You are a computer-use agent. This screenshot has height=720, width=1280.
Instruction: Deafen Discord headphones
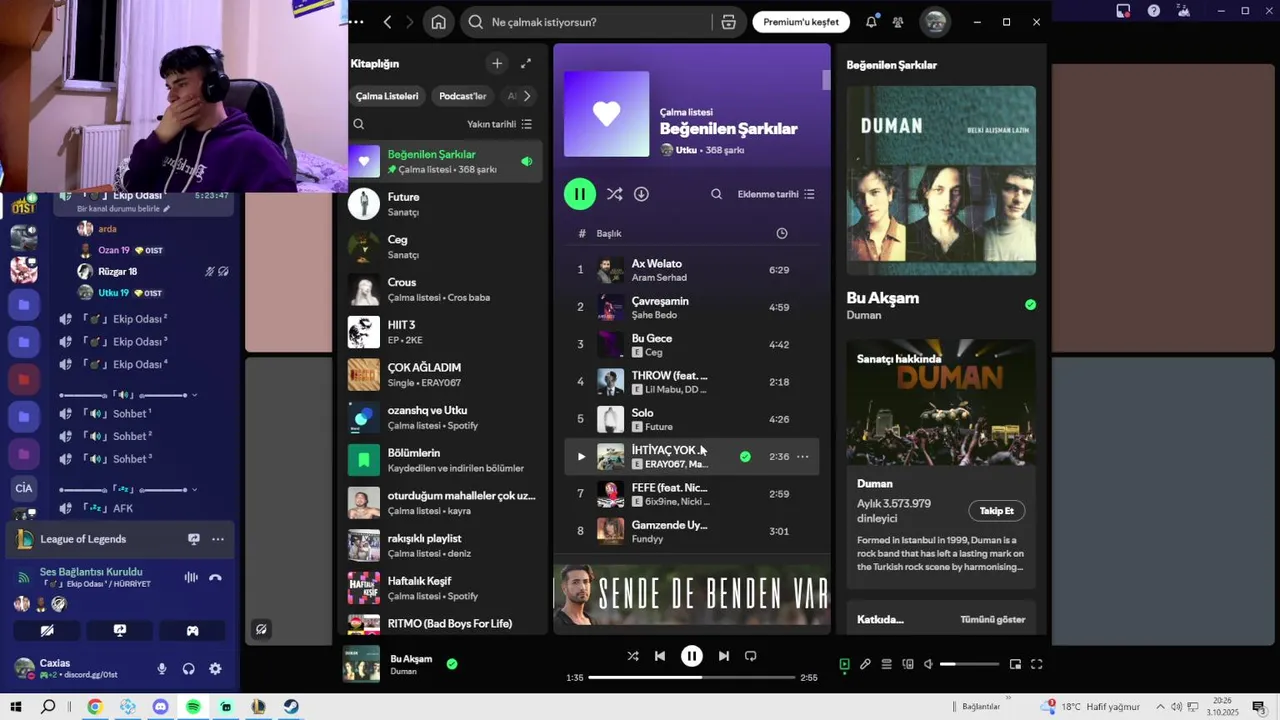188,669
